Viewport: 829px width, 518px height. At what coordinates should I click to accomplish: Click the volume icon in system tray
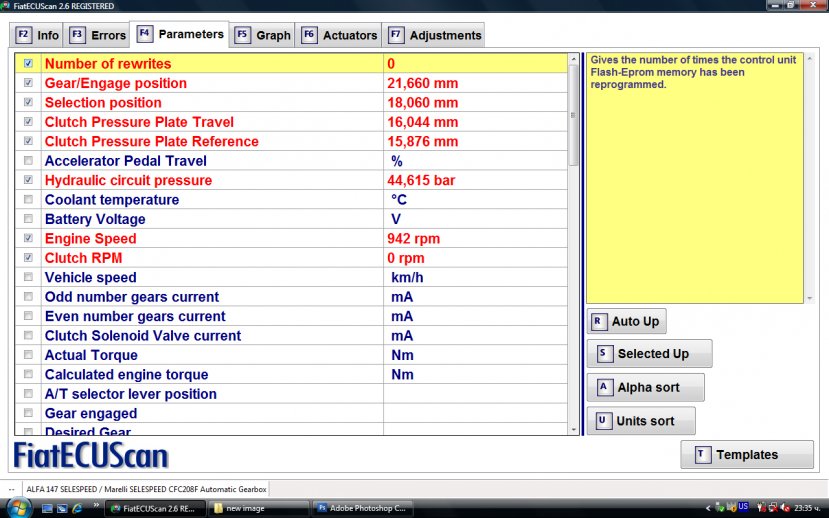point(783,508)
